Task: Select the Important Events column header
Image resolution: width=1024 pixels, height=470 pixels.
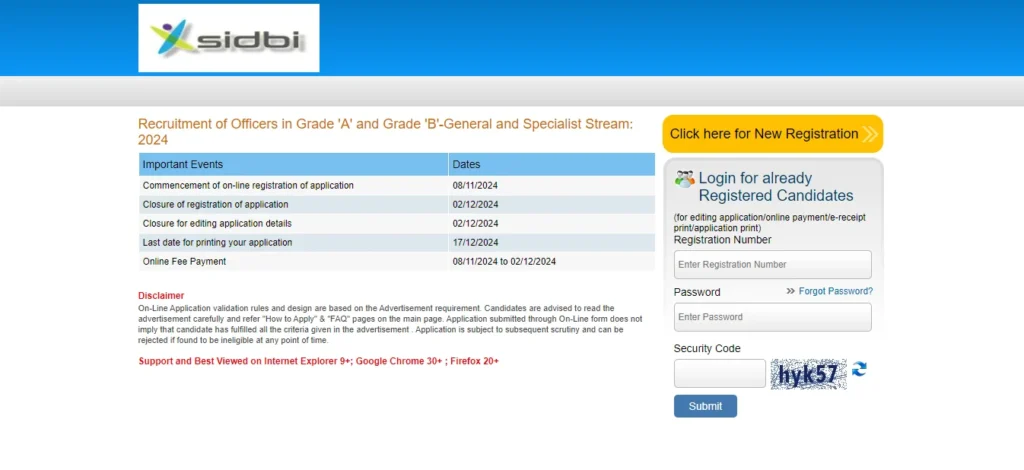Action: point(293,164)
